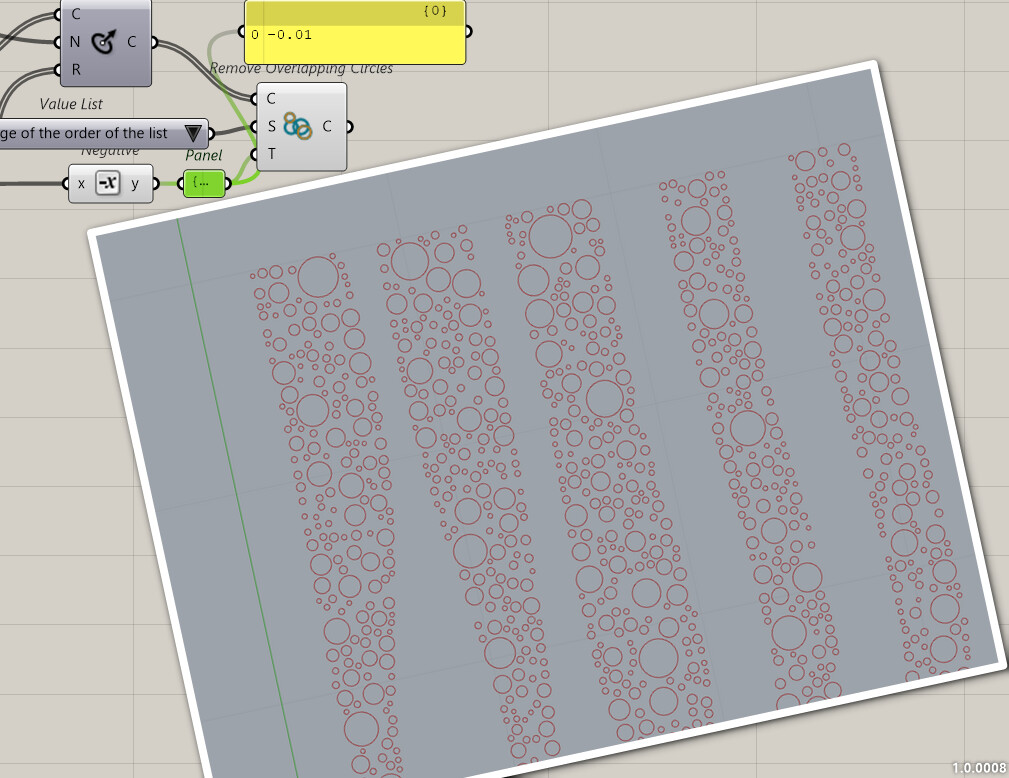This screenshot has height=778, width=1009.
Task: Click the green vertical axis line in viewport
Action: [237, 497]
